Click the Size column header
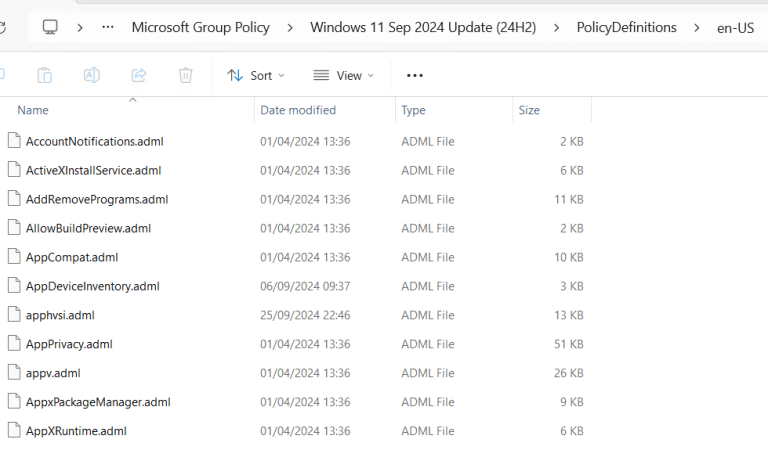This screenshot has width=768, height=450. click(529, 110)
